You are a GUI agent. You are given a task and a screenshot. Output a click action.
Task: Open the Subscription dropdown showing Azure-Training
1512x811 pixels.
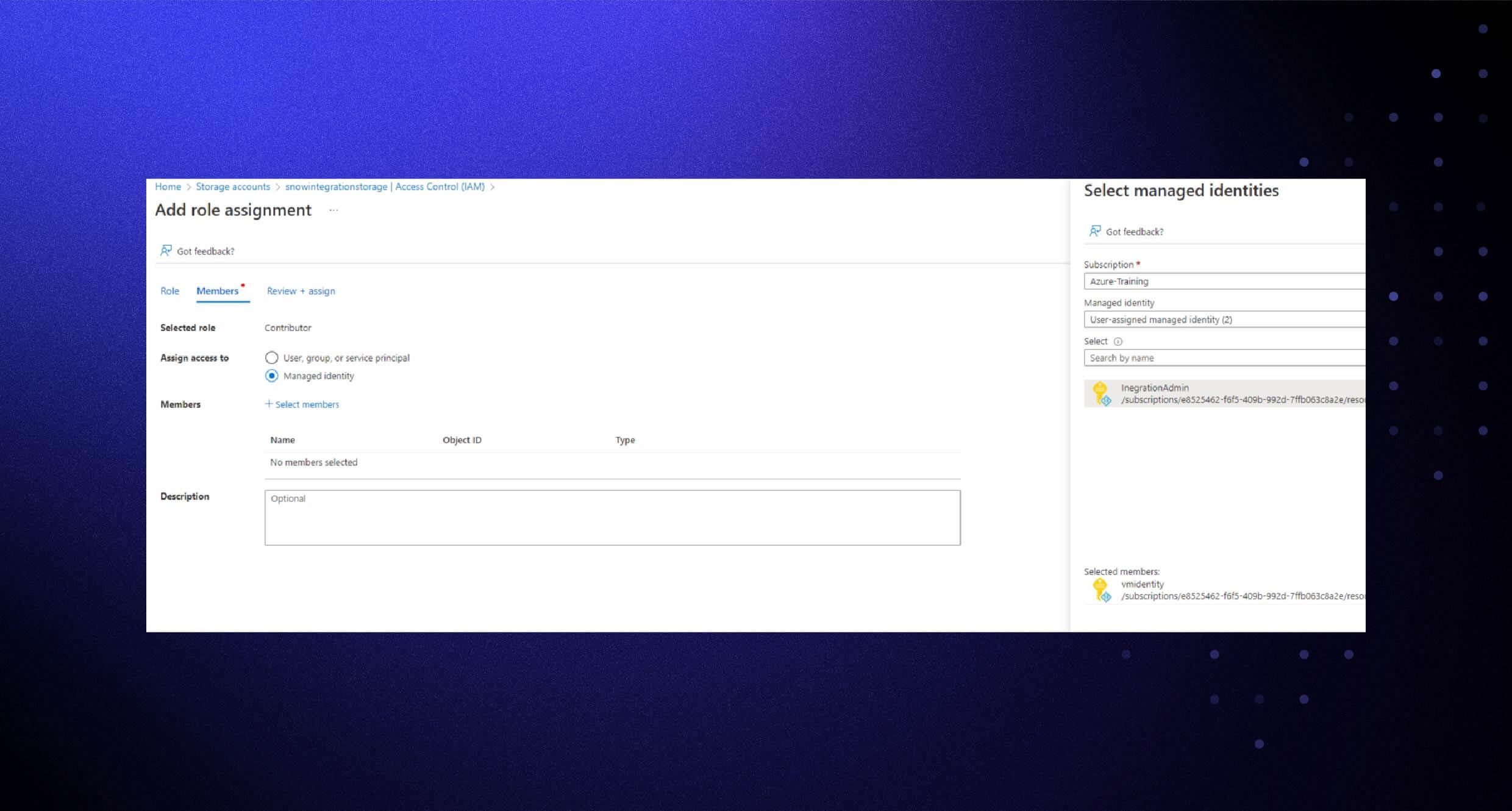pos(1223,281)
